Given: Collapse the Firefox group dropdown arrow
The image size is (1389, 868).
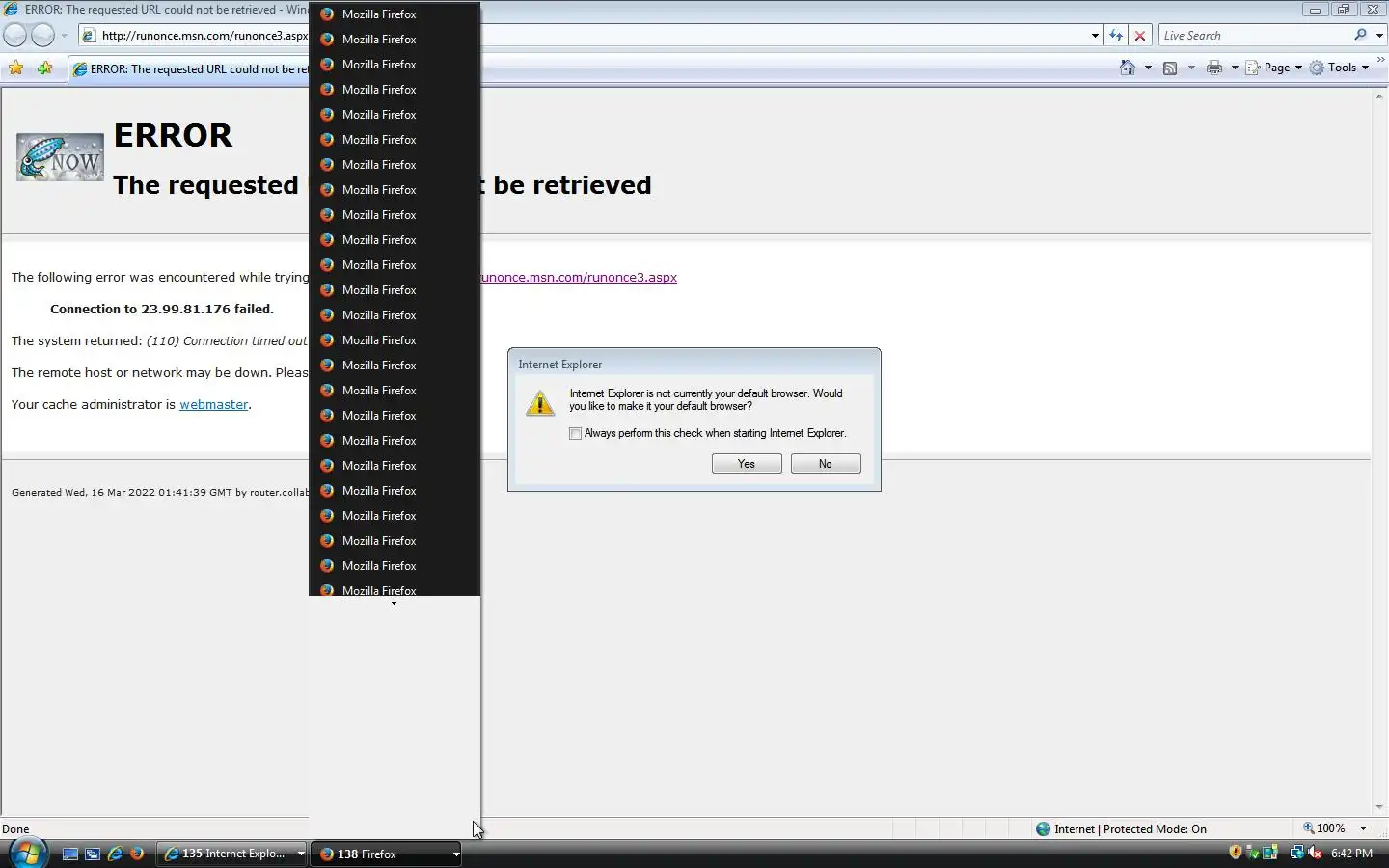Looking at the screenshot, I should tap(455, 854).
